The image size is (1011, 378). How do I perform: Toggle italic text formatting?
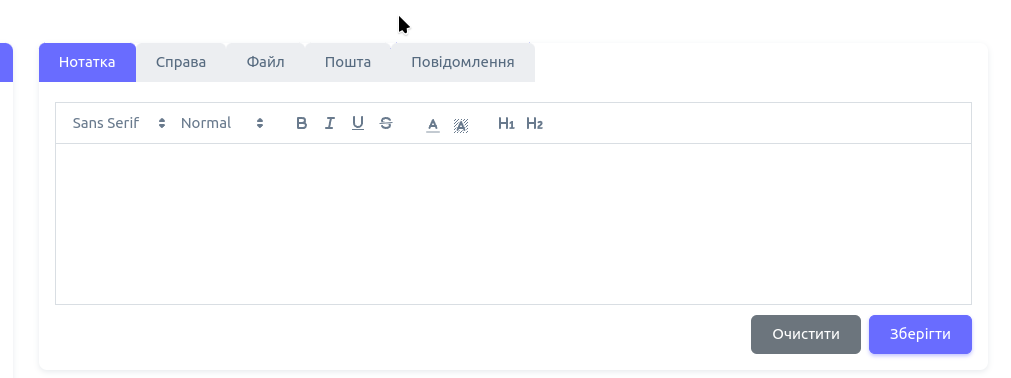pos(329,123)
